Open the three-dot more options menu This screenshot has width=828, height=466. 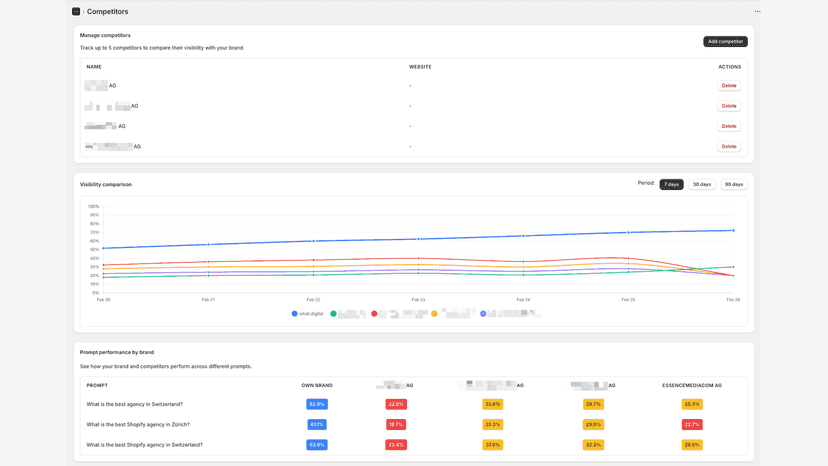[757, 11]
